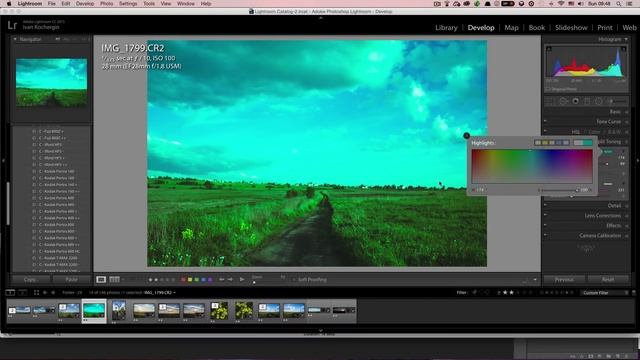Close the Highlights color picker

(x=467, y=136)
